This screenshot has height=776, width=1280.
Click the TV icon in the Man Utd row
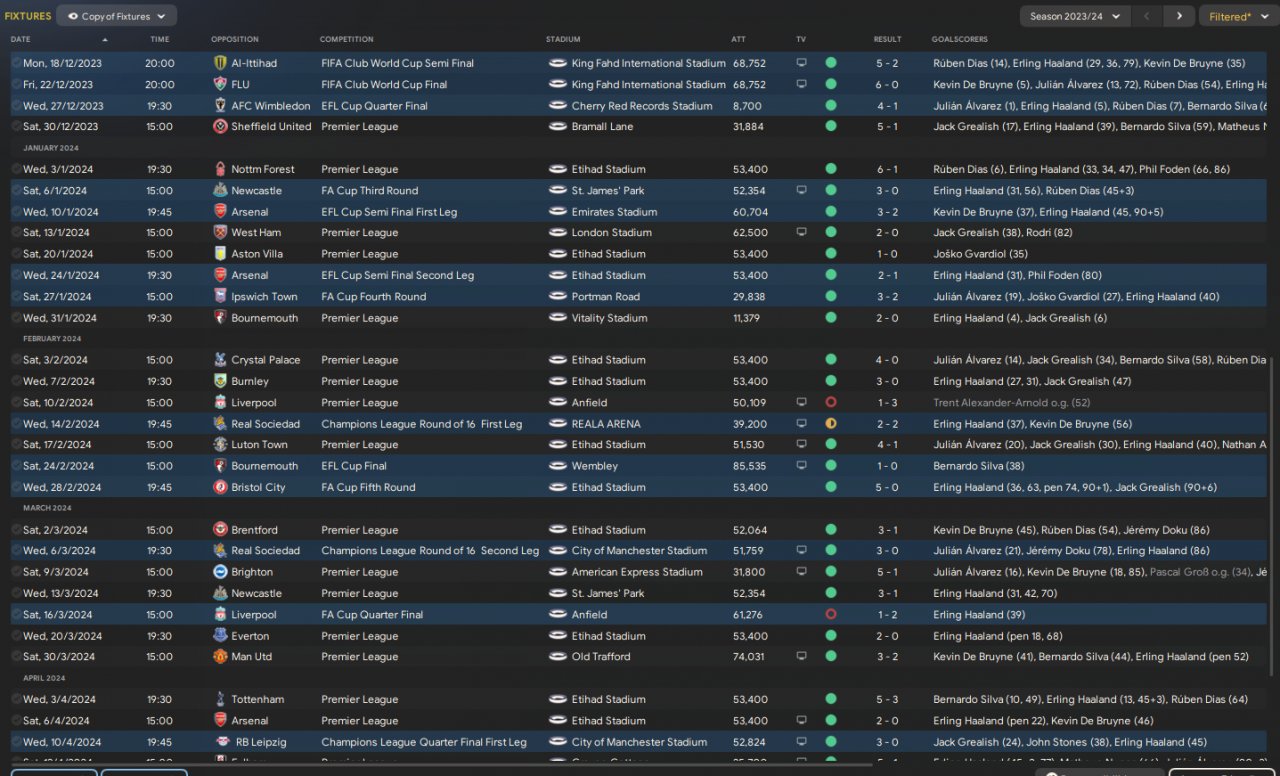tap(801, 657)
